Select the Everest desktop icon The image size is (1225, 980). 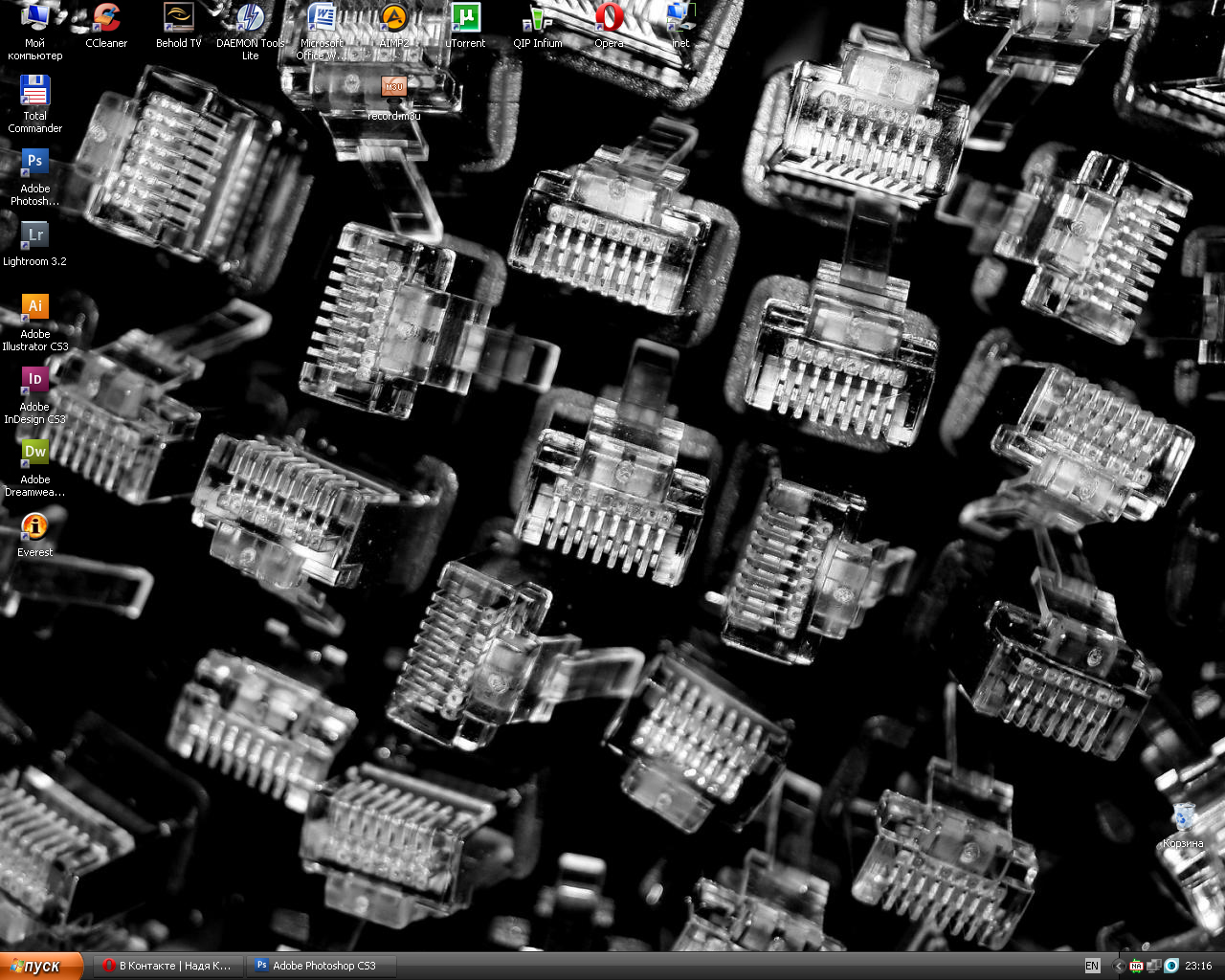pyautogui.click(x=35, y=527)
